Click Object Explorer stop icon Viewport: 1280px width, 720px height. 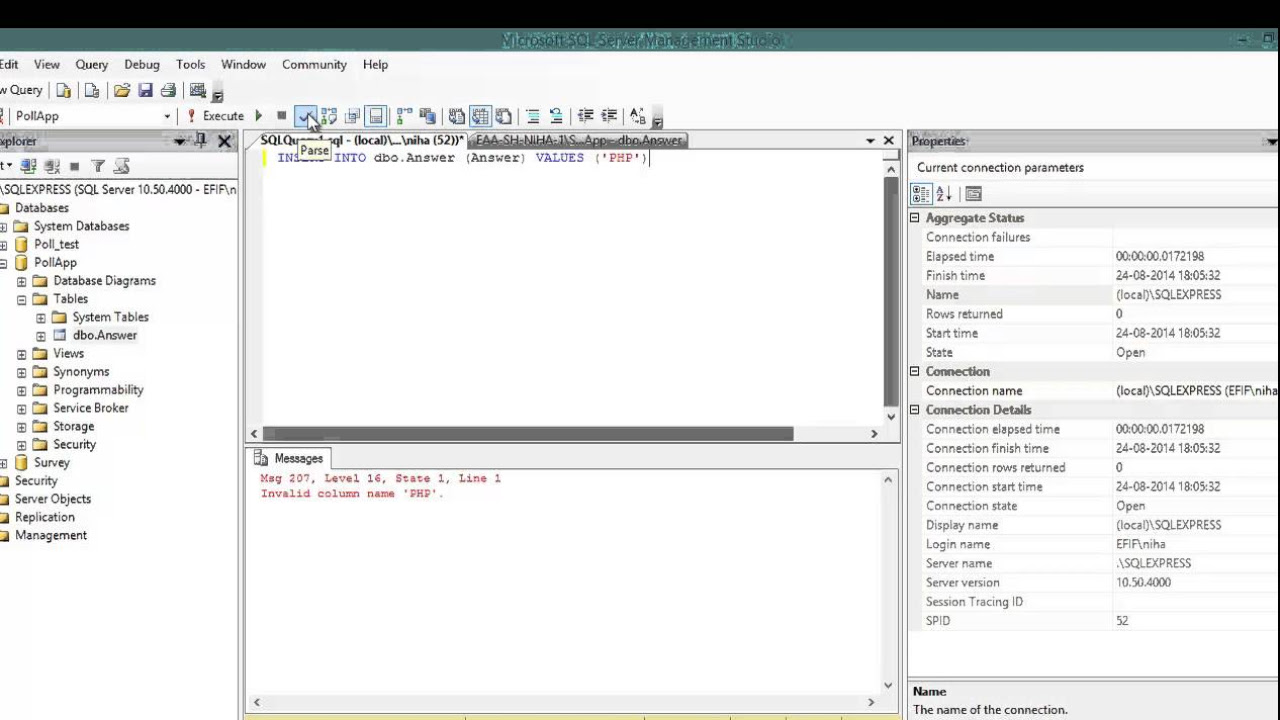[x=75, y=166]
